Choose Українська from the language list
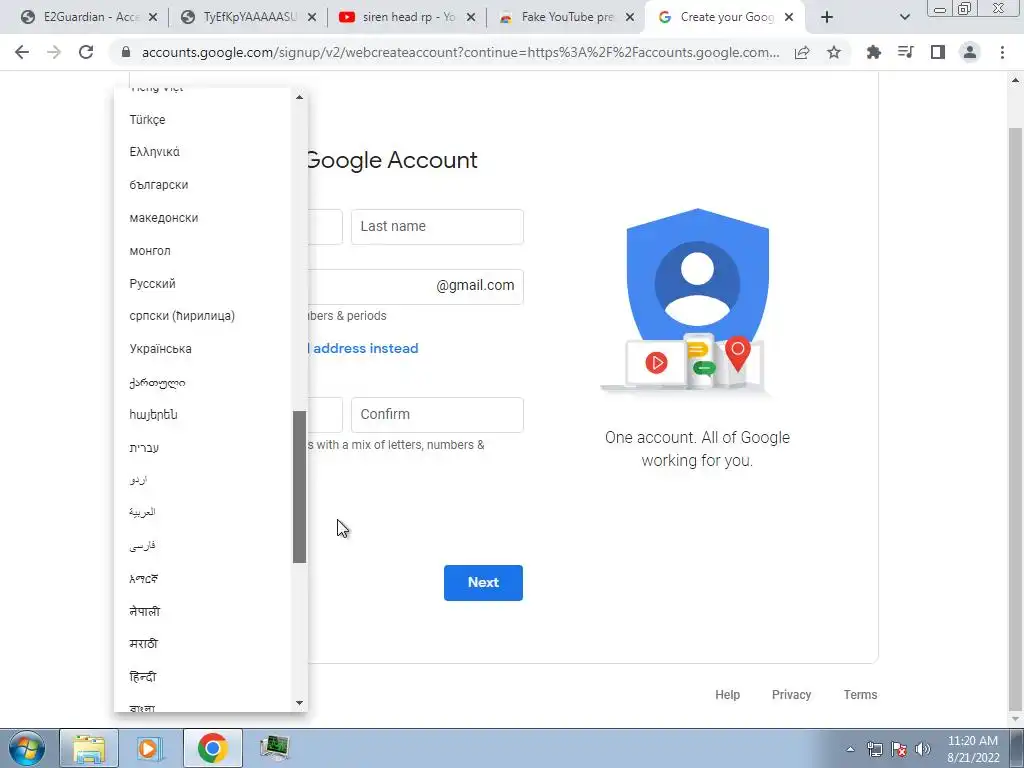1024x768 pixels. click(x=202, y=349)
